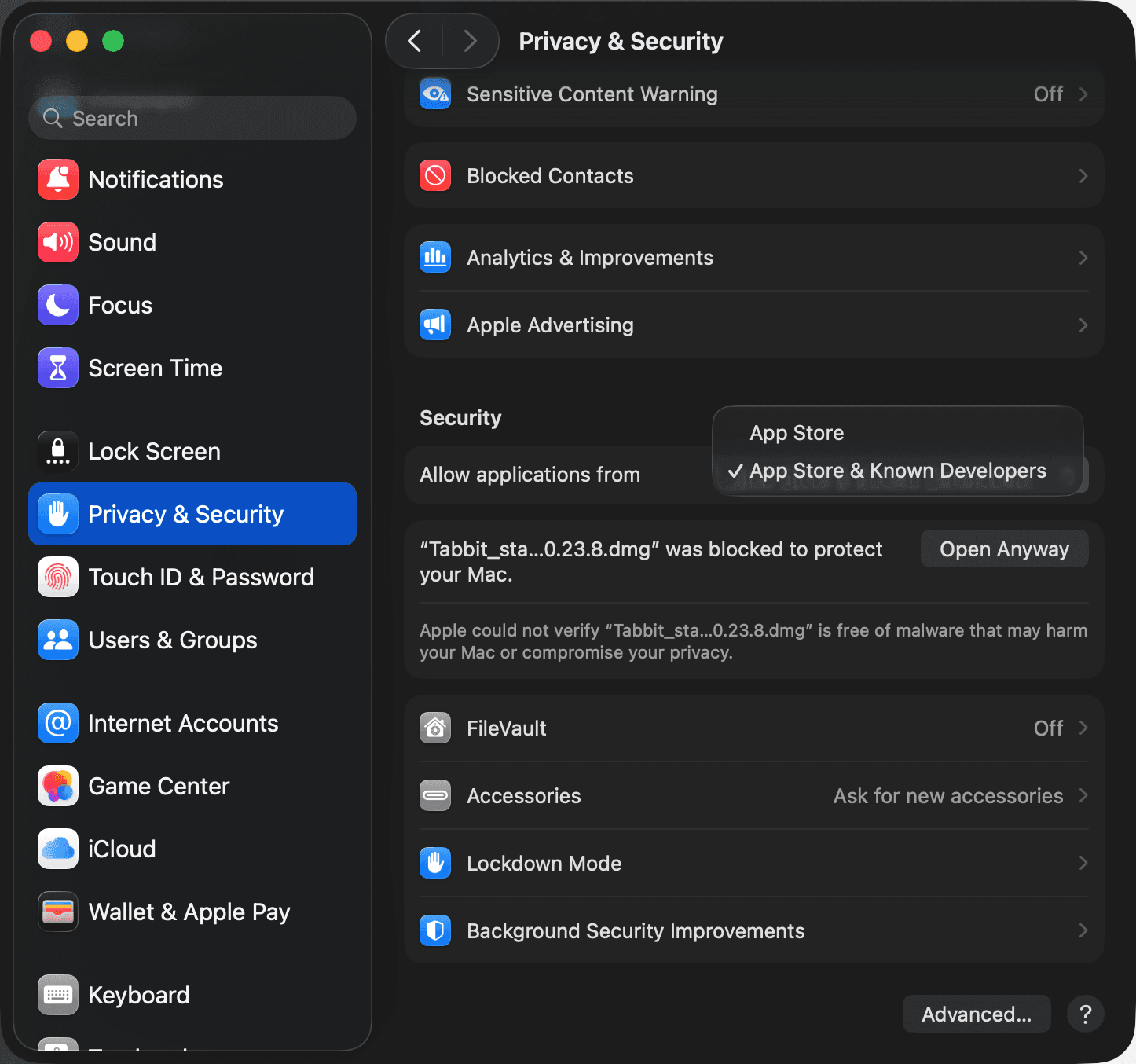Click the Touch ID fingerprint icon

tap(58, 577)
